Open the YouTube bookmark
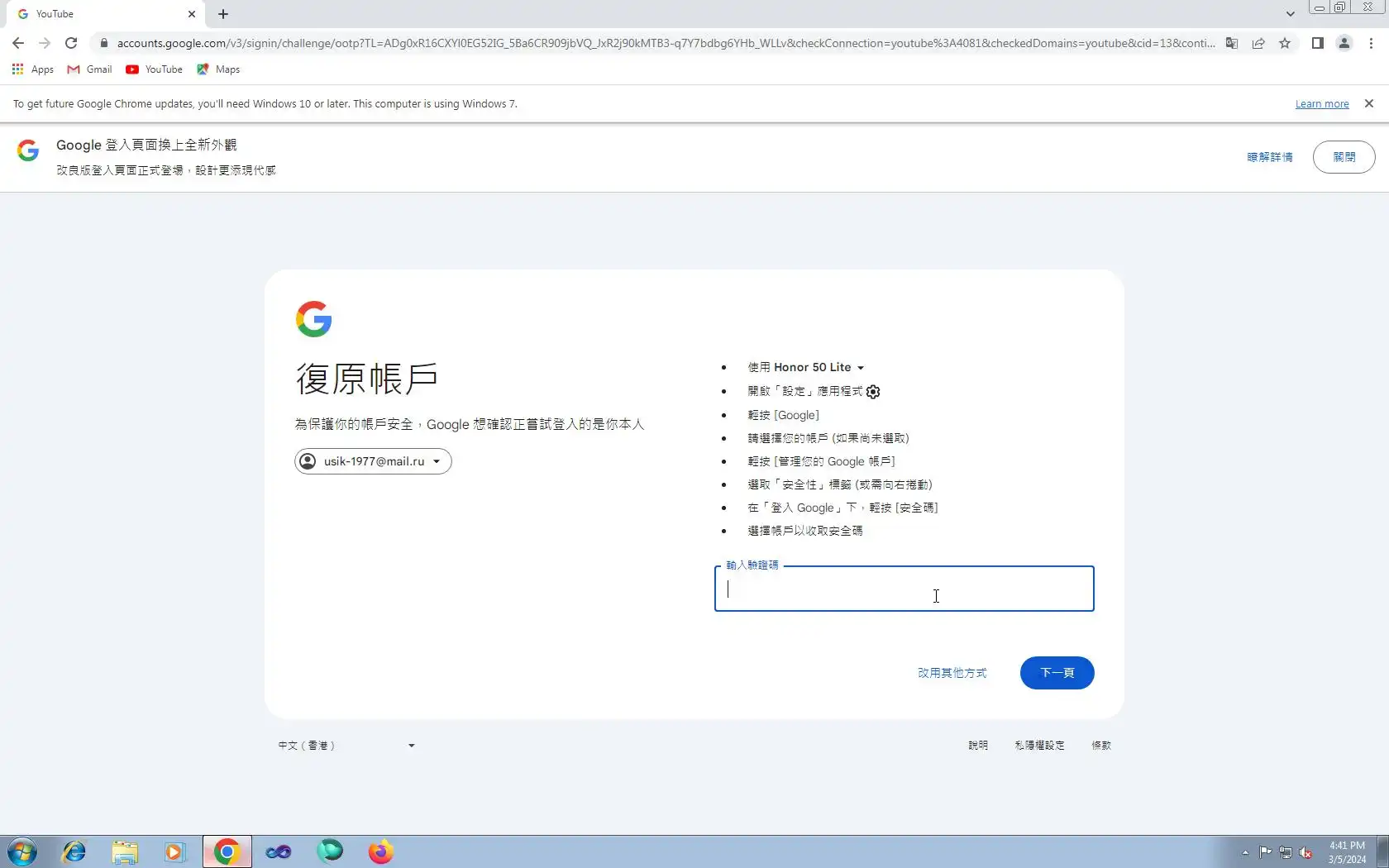 [x=154, y=69]
